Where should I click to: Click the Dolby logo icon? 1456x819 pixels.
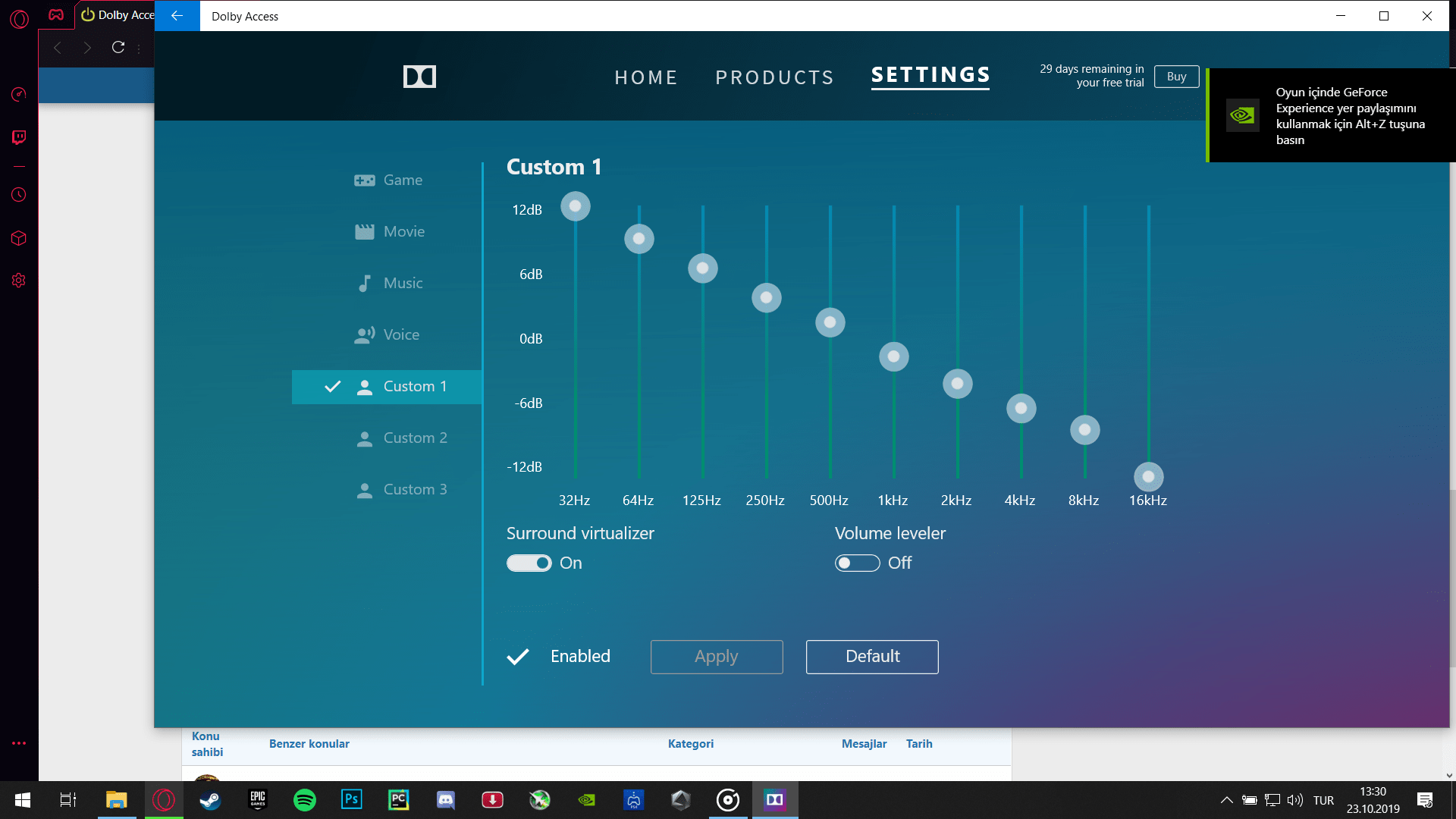point(419,77)
